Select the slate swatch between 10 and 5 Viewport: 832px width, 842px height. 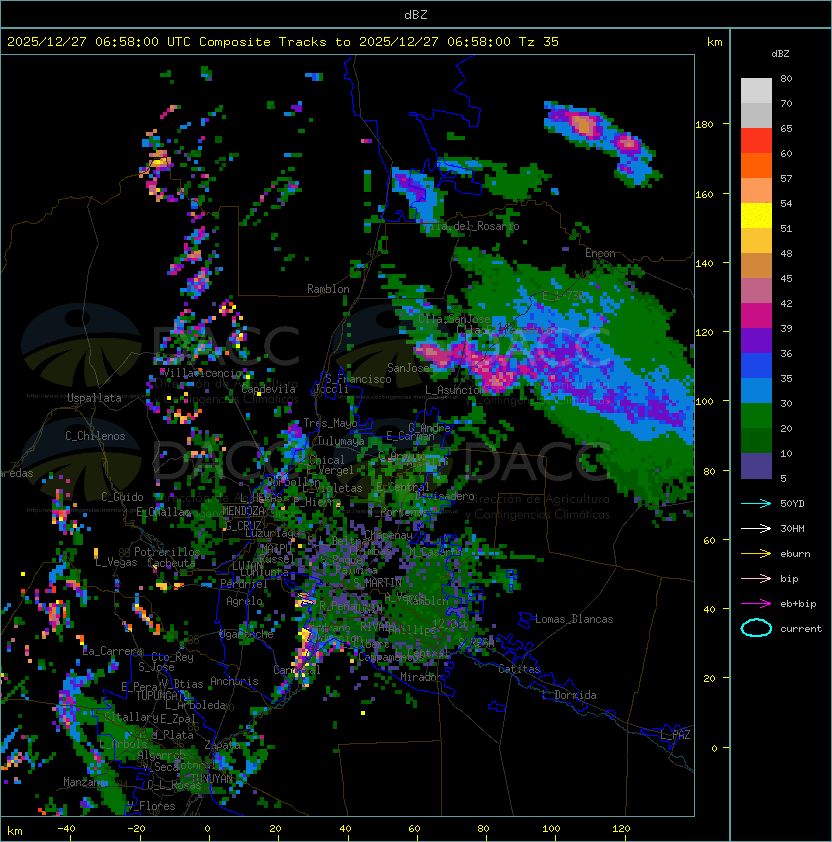756,466
